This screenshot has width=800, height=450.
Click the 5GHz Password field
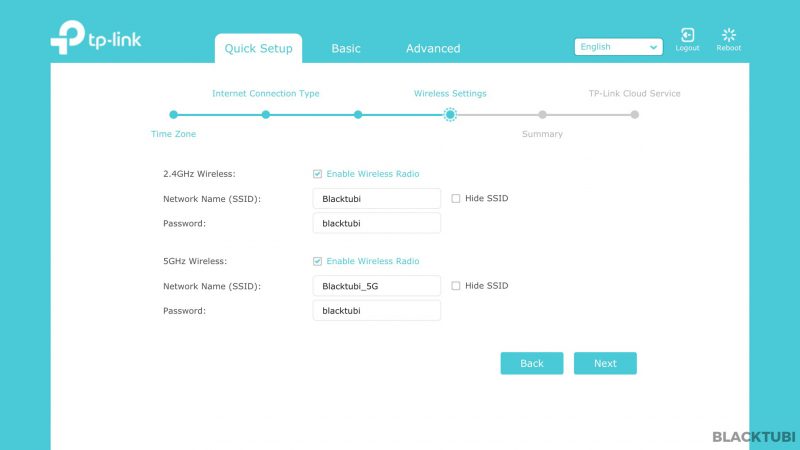point(377,310)
